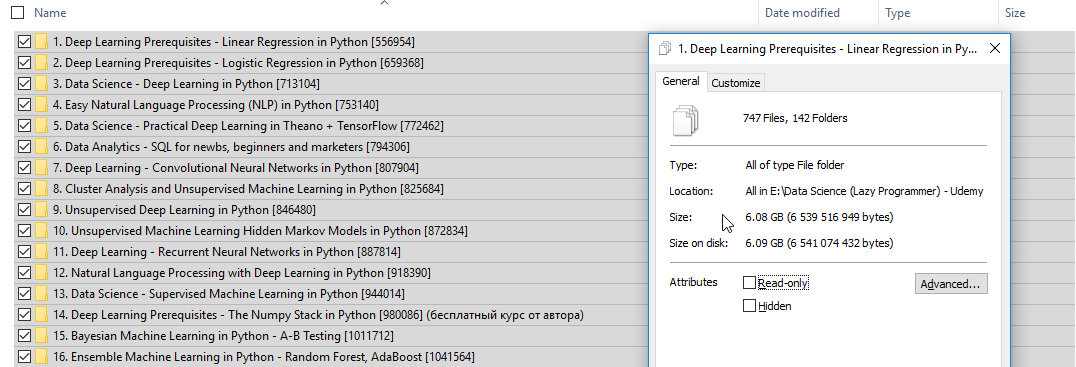The image size is (1076, 367).
Task: Select folder name '9. Unsupervised Deep Learning in Python [846480]'
Action: click(184, 210)
